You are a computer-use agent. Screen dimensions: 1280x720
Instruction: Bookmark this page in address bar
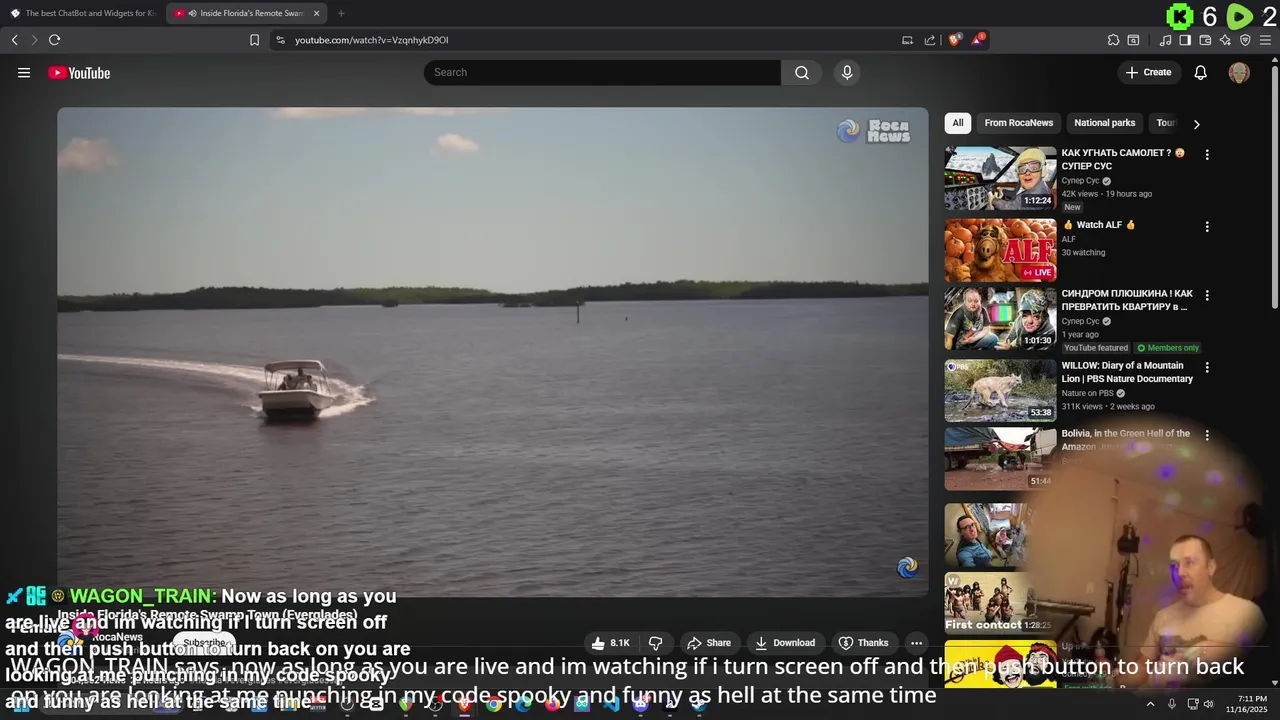pos(254,40)
